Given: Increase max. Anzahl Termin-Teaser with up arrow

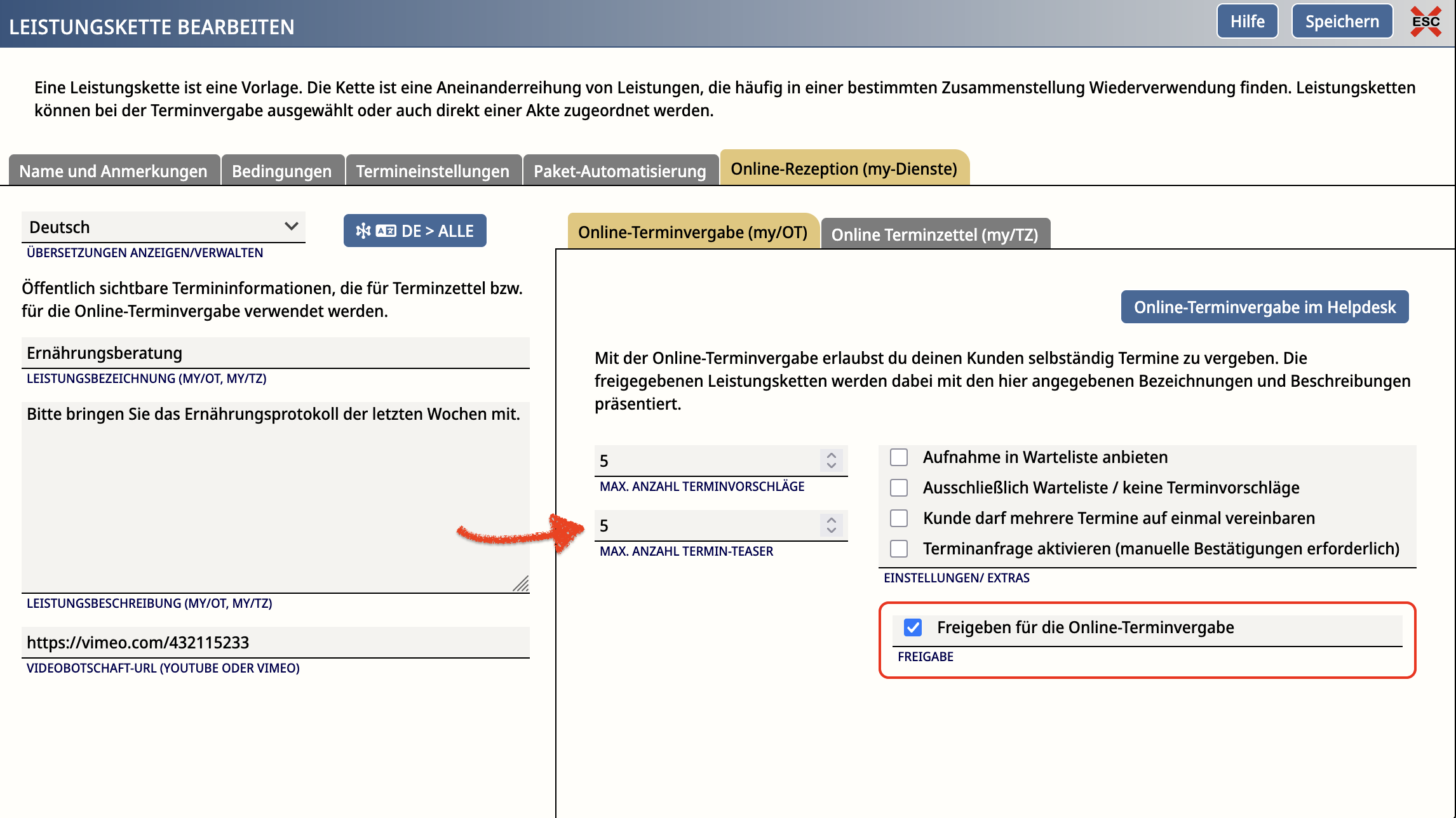Looking at the screenshot, I should click(x=831, y=520).
